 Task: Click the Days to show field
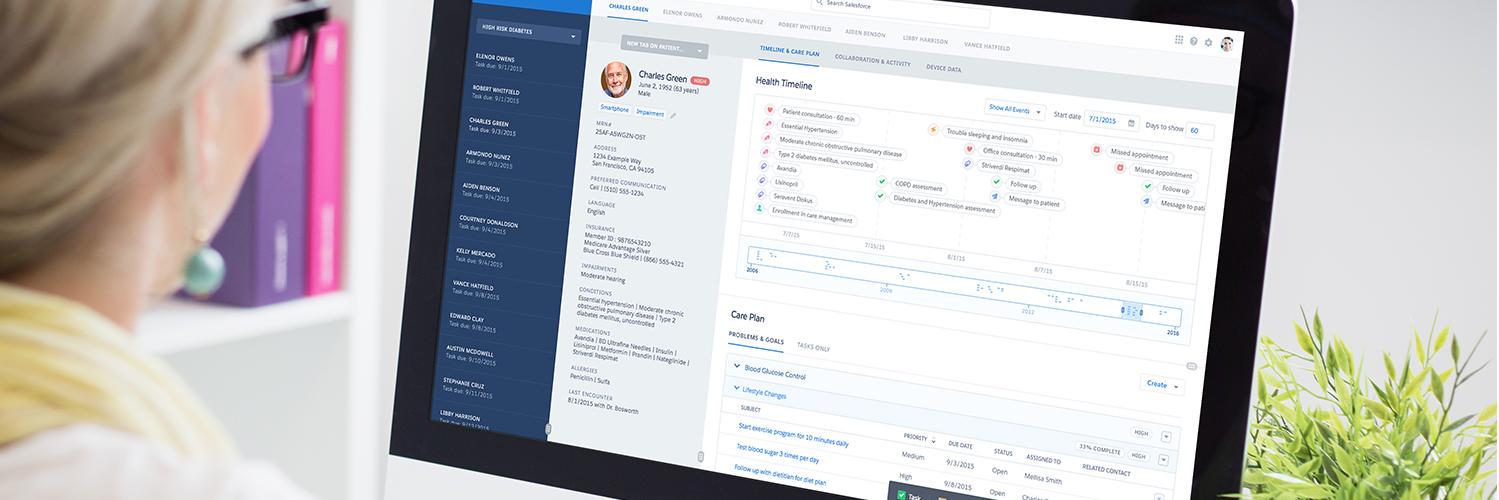click(1200, 131)
